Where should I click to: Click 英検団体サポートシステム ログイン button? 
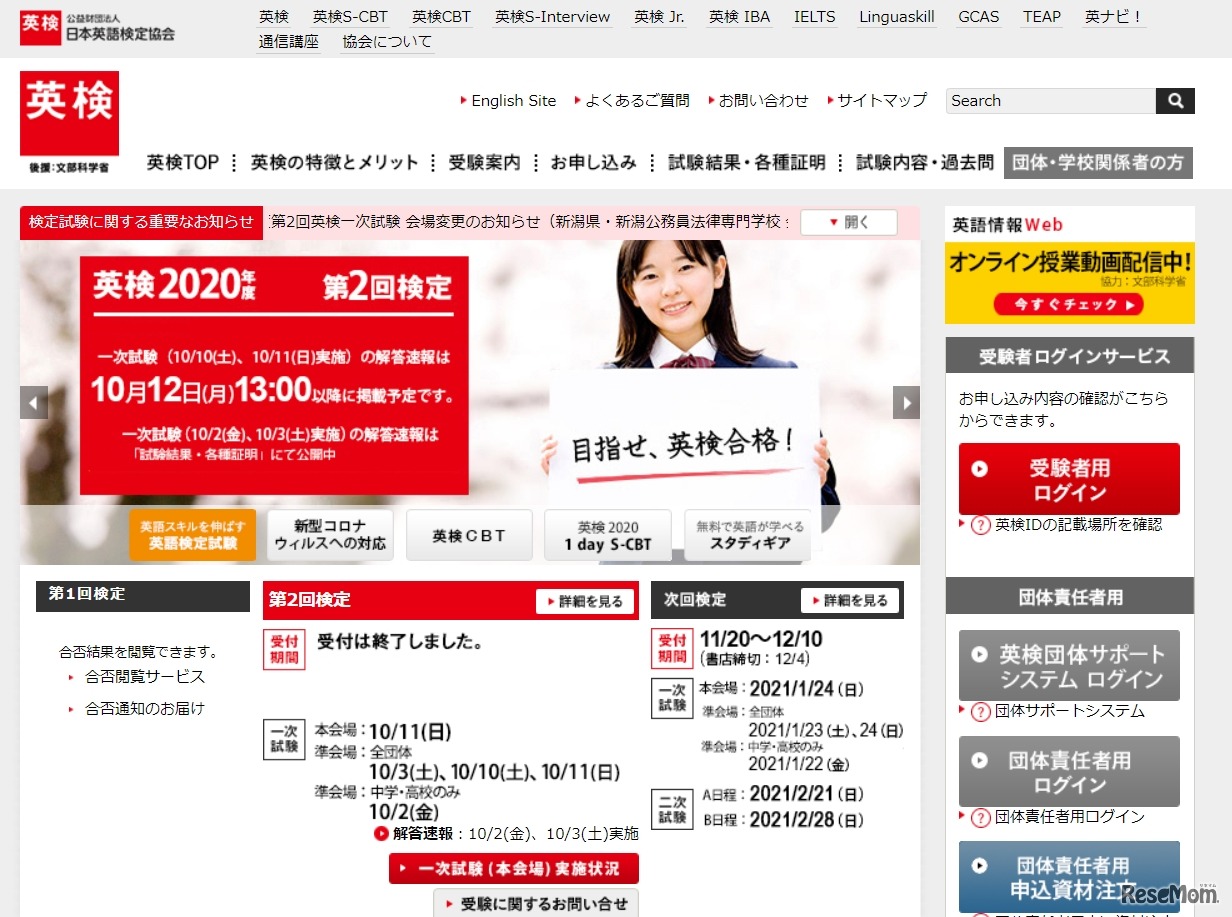point(1069,665)
